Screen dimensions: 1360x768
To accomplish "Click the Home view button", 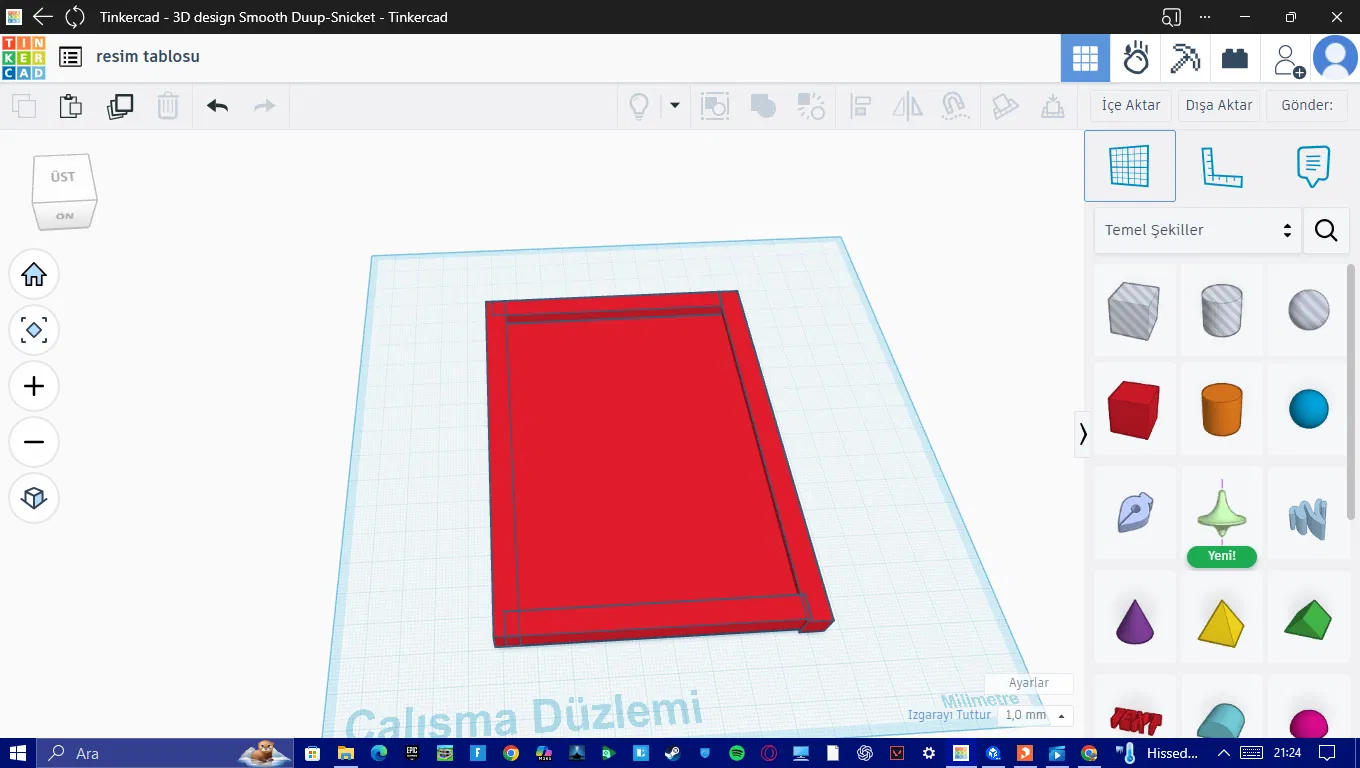I will pos(34,274).
